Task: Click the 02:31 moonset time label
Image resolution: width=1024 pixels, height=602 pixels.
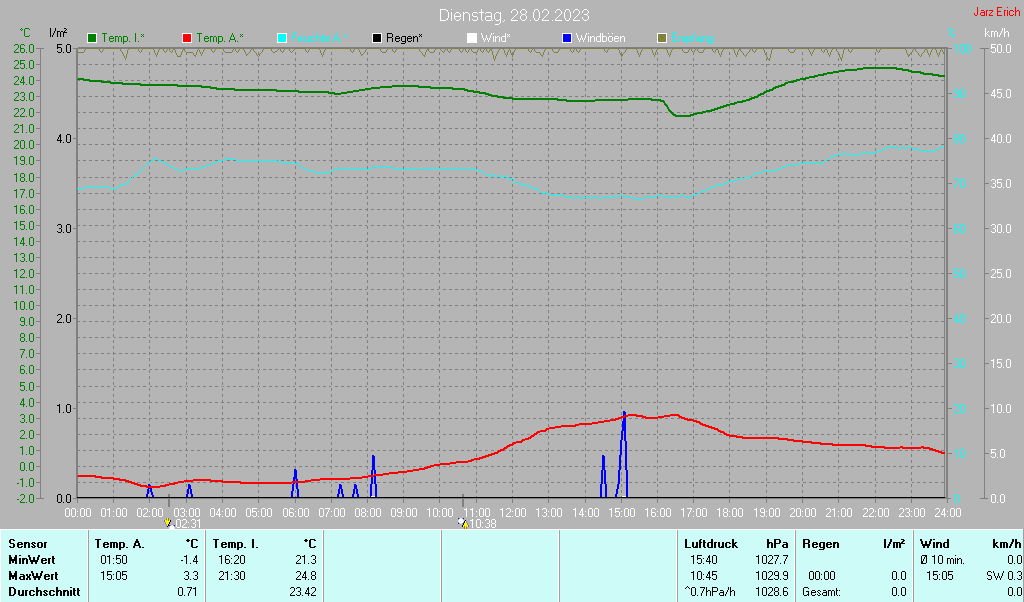Action: click(188, 524)
